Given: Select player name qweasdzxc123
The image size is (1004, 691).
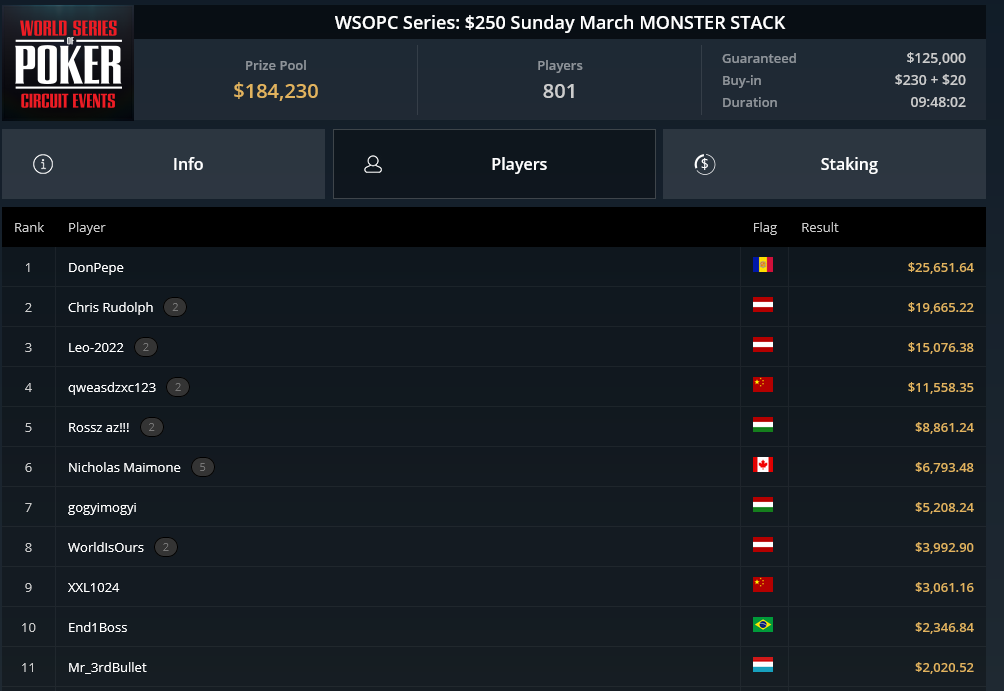Looking at the screenshot, I should tap(112, 387).
